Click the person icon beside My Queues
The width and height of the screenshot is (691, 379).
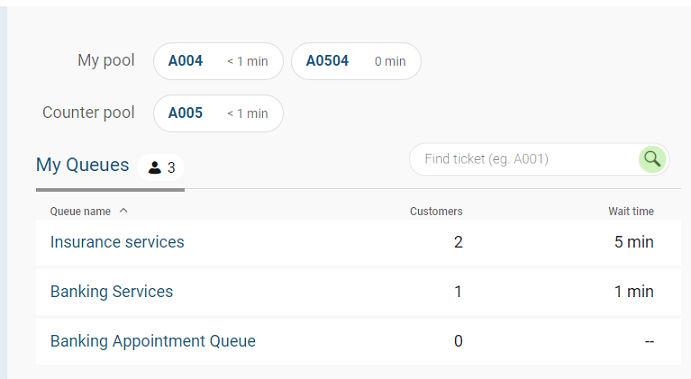tap(155, 167)
